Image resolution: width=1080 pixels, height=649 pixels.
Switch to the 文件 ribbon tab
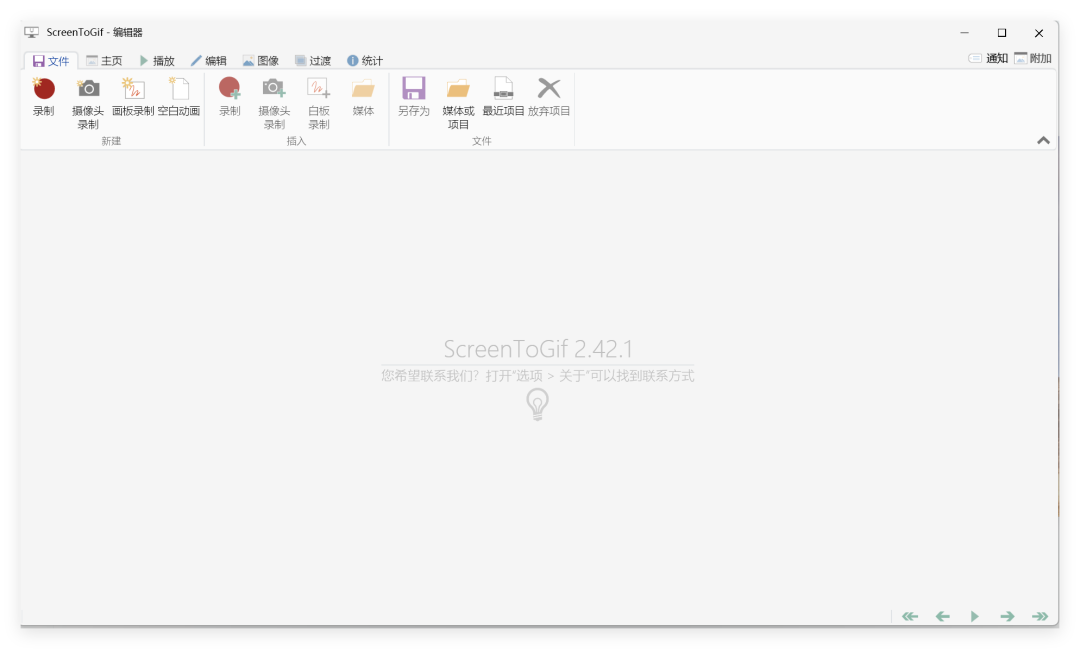coord(51,61)
